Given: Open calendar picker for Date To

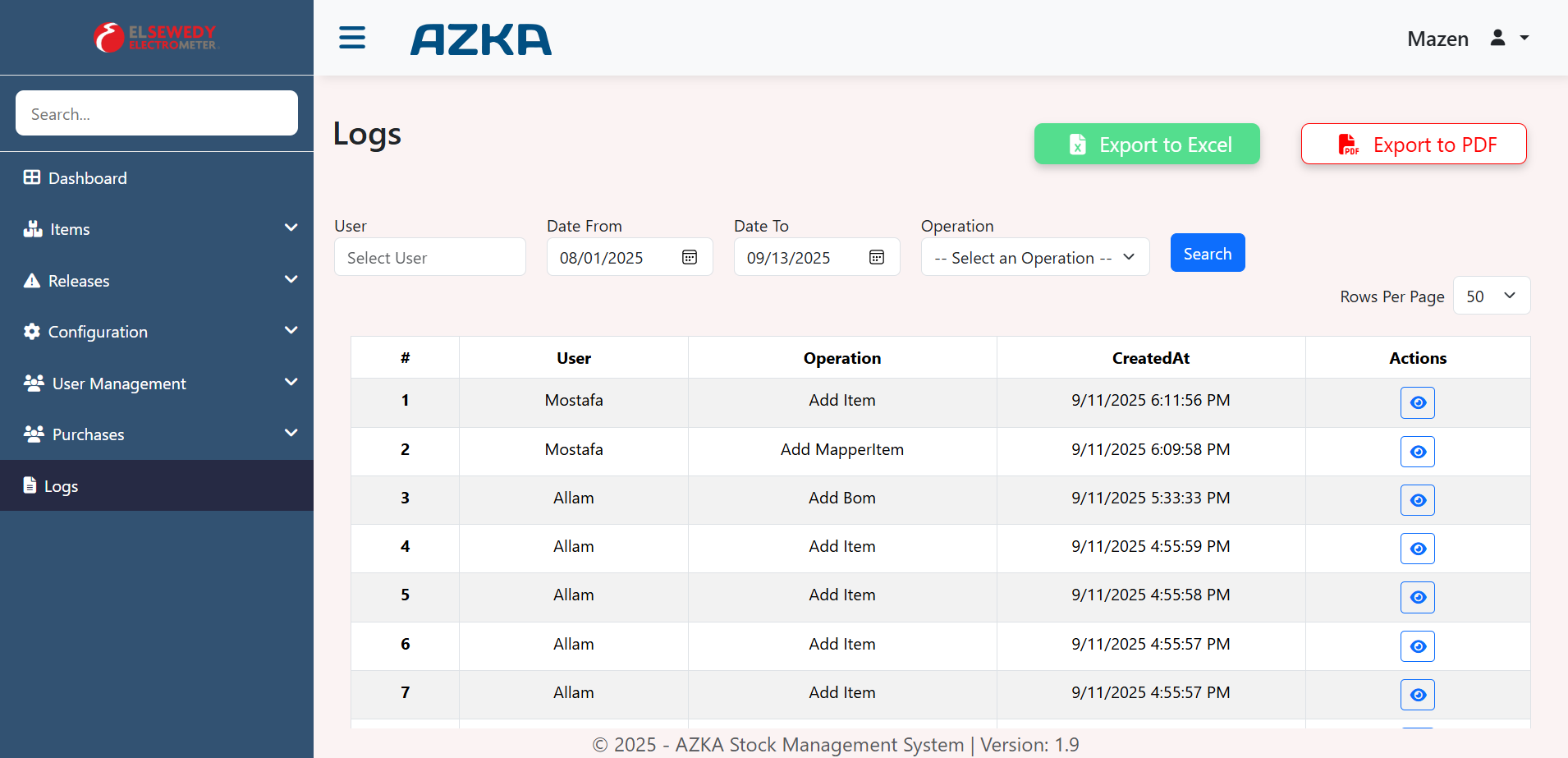Looking at the screenshot, I should [x=877, y=258].
